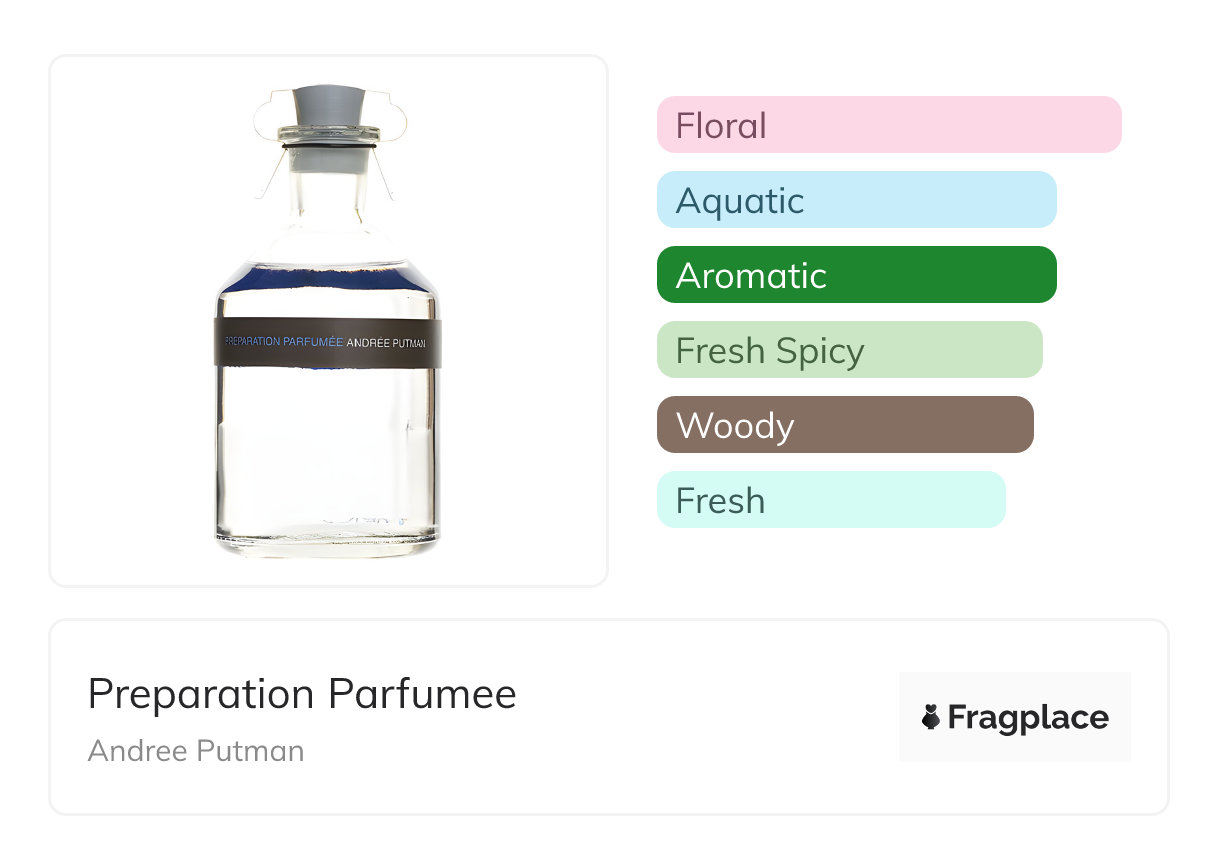
Task: Click the Andree Putman brand name
Action: (196, 751)
